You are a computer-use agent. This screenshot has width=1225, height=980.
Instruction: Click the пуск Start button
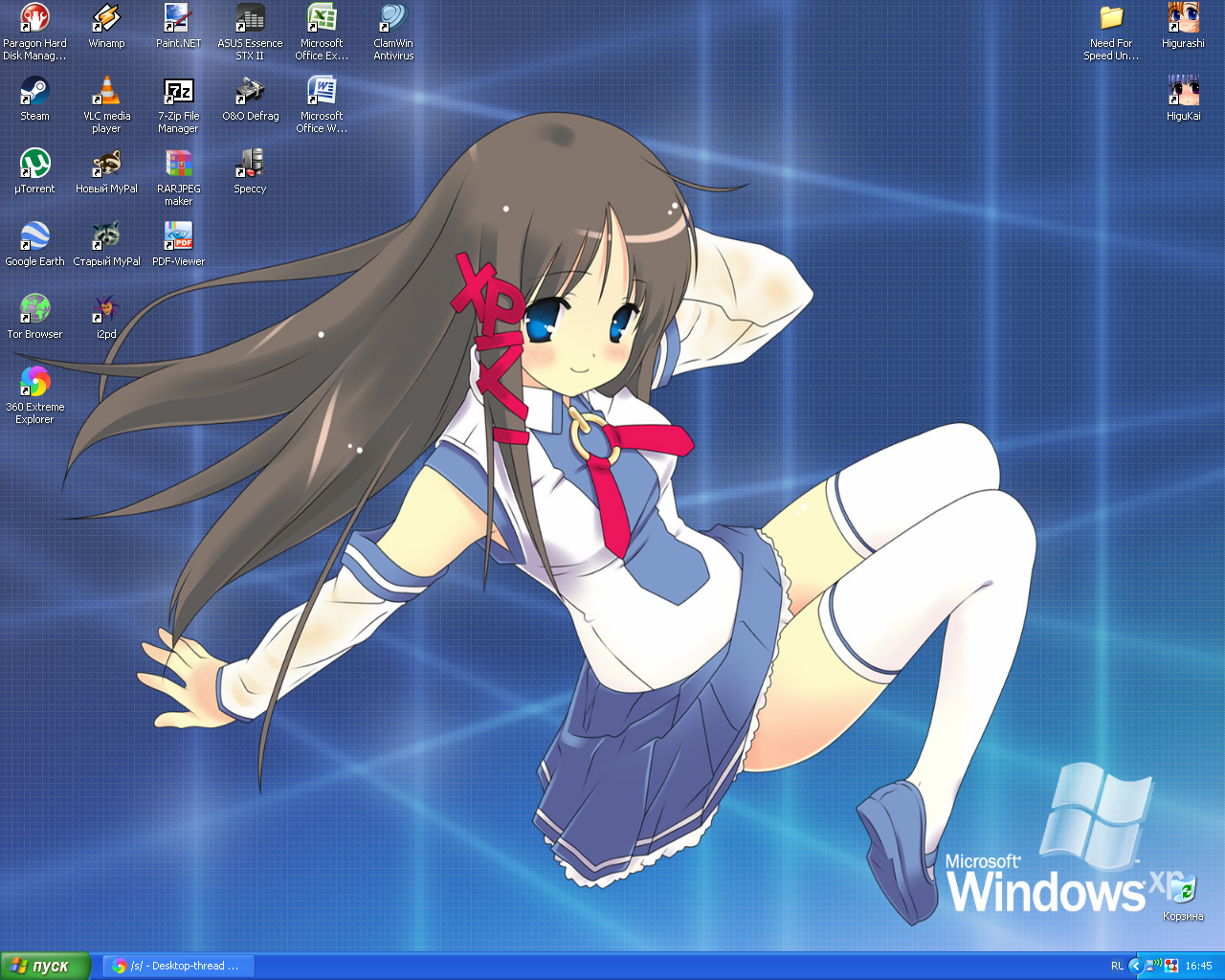pos(46,966)
